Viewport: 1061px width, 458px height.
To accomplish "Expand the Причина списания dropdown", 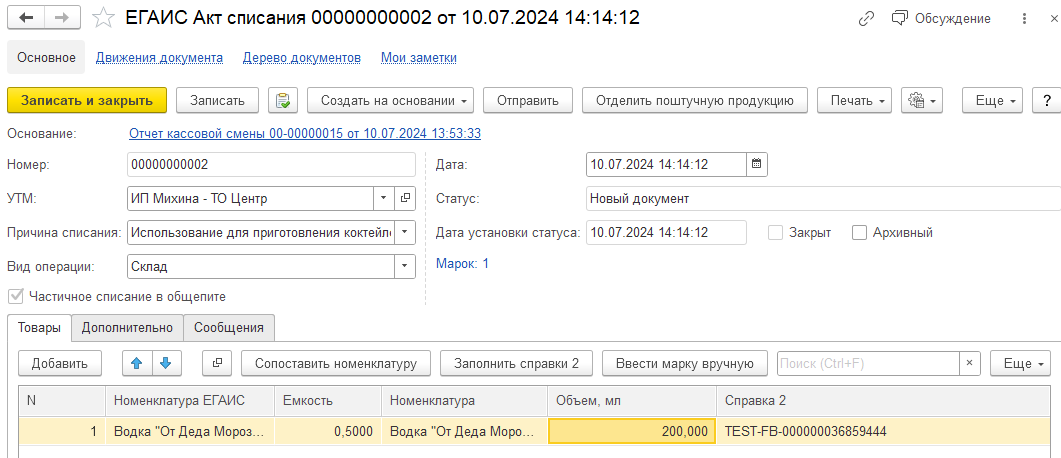I will tap(405, 233).
